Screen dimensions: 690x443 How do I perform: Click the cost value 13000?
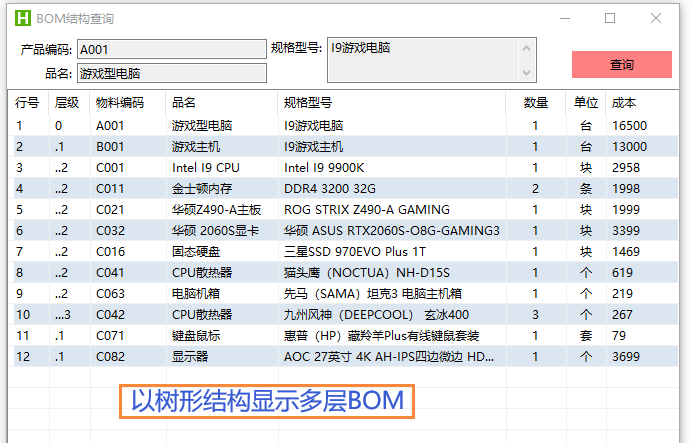pos(629,147)
